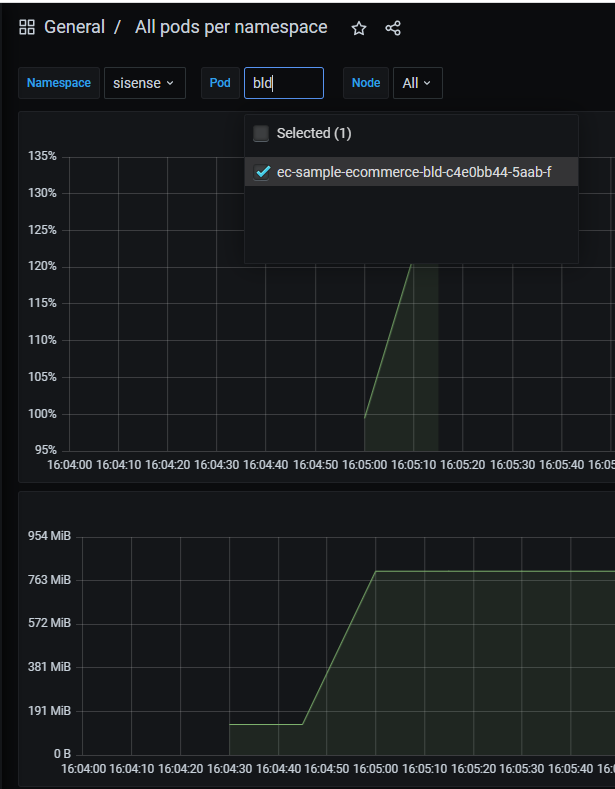
Task: Star this dashboard as a favorite
Action: [x=359, y=28]
